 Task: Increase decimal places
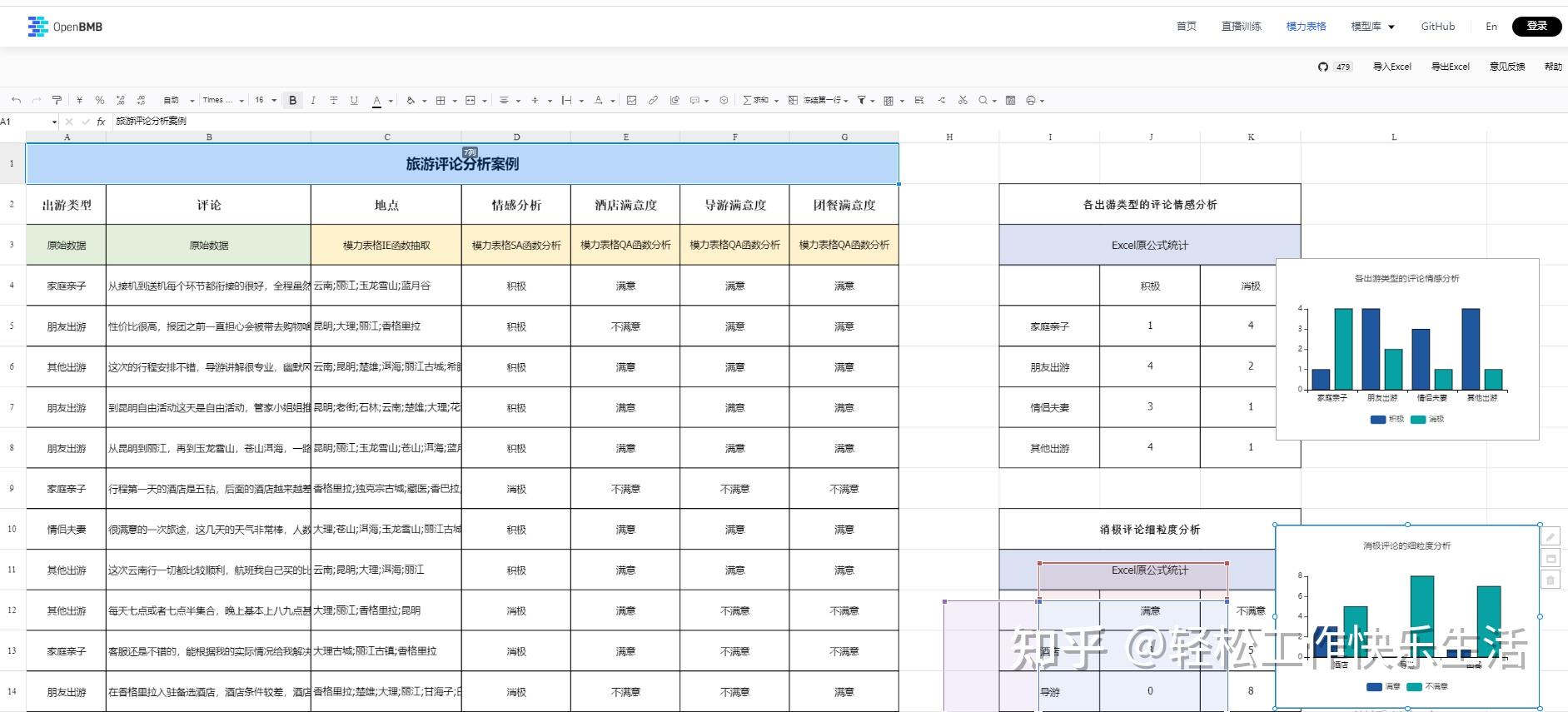(x=141, y=100)
